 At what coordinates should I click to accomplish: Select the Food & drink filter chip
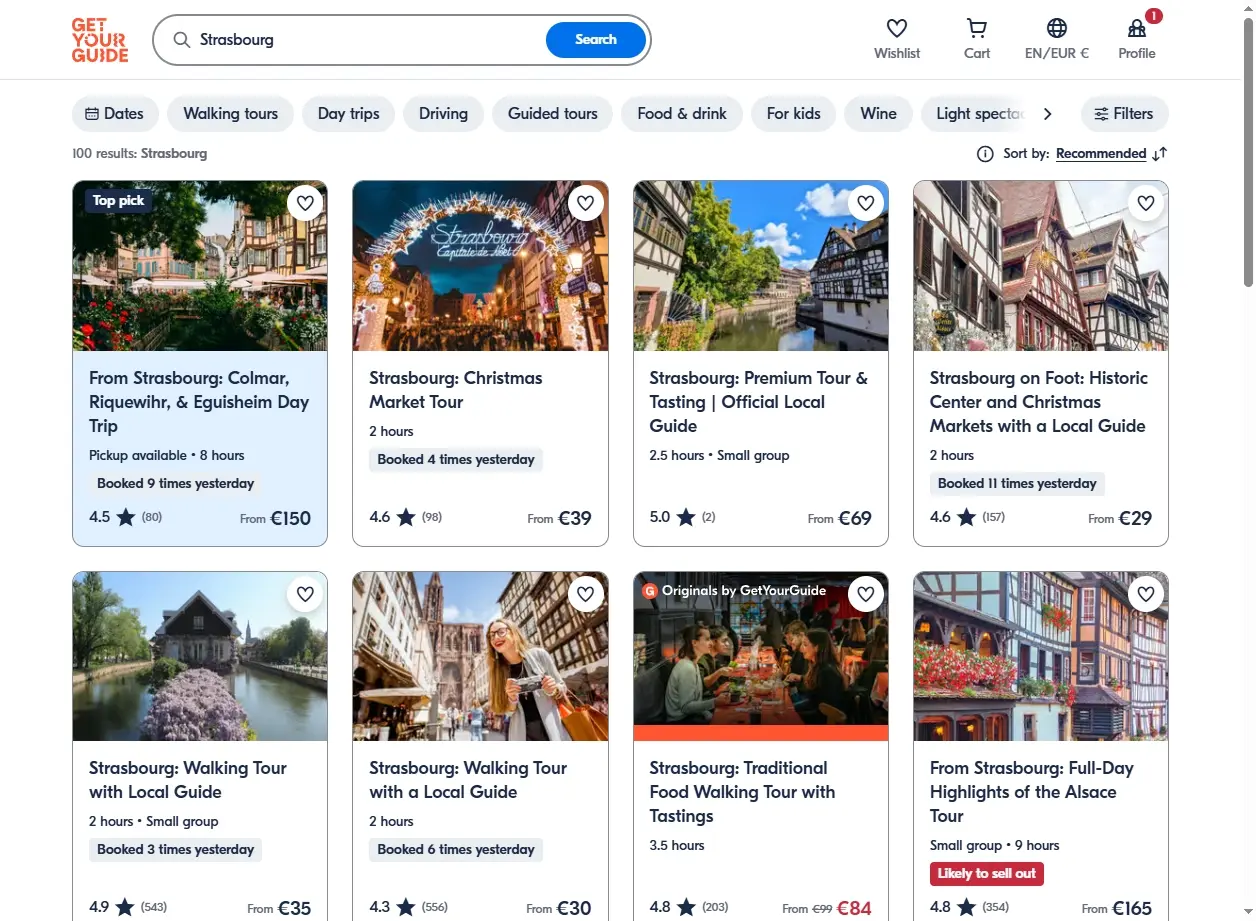coord(682,114)
